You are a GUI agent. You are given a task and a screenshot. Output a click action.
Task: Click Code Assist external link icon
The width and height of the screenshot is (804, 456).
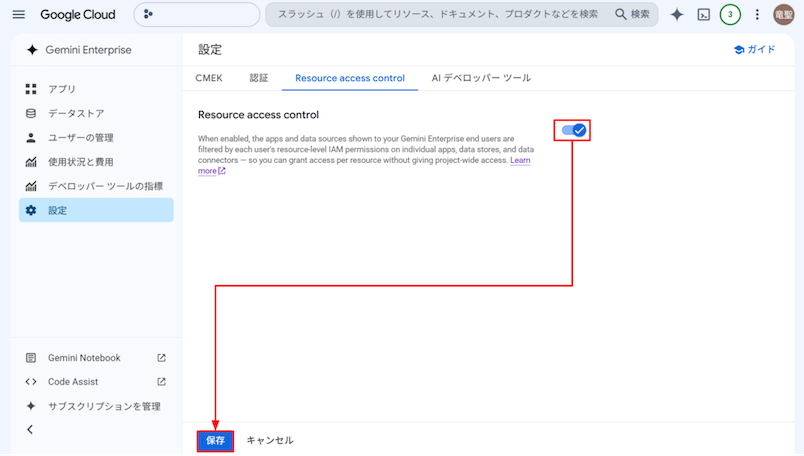(x=162, y=382)
